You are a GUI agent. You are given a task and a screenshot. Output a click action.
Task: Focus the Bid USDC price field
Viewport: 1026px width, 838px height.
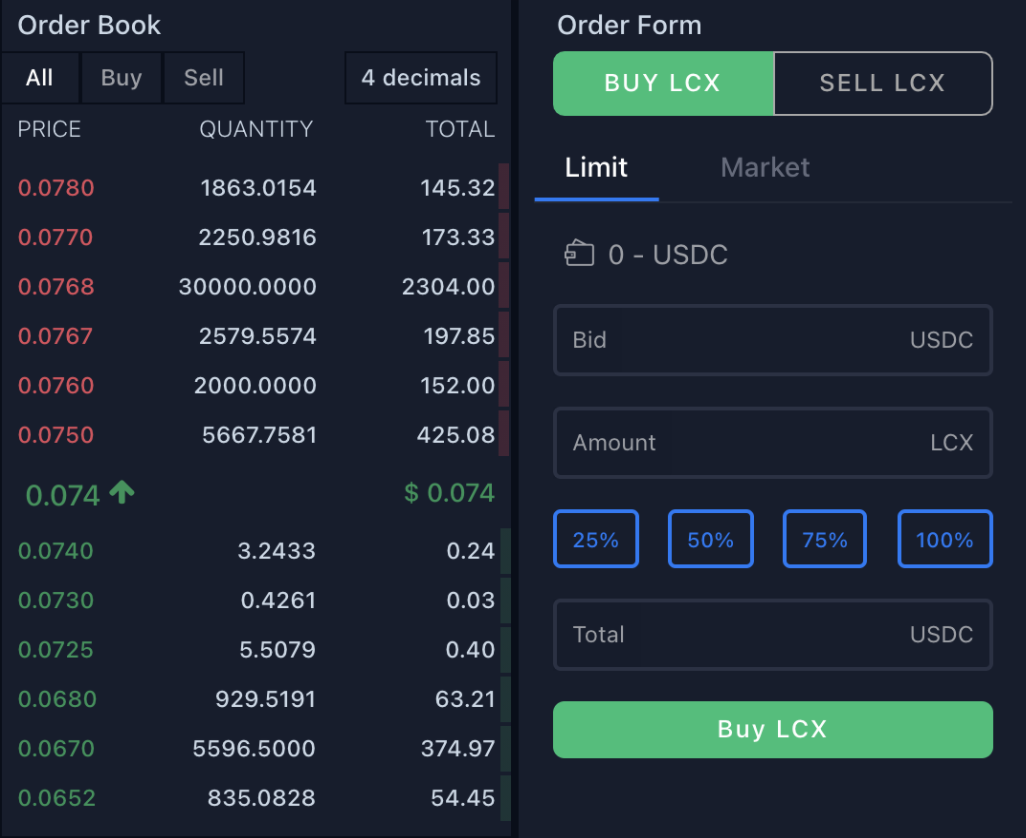(773, 340)
